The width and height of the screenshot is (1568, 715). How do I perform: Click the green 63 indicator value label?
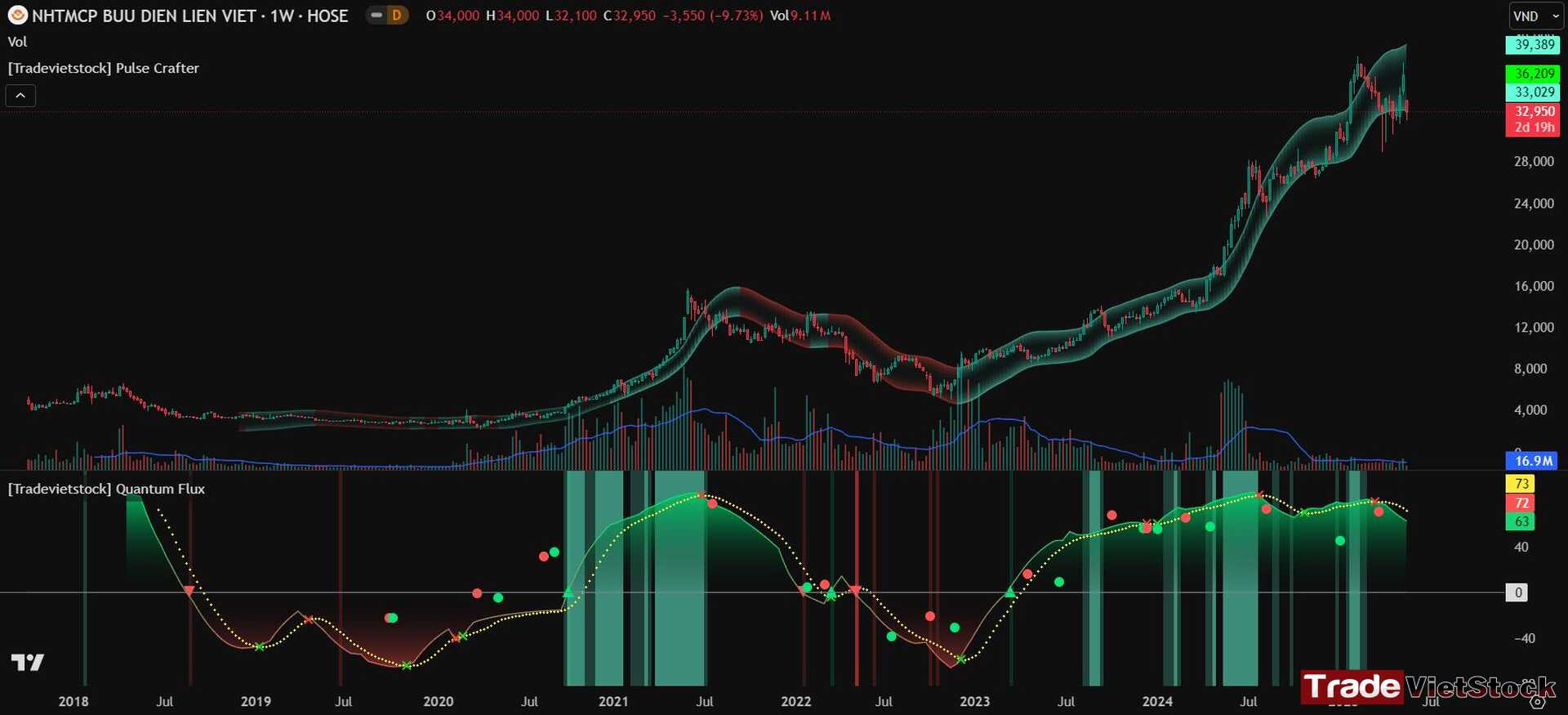pos(1520,521)
